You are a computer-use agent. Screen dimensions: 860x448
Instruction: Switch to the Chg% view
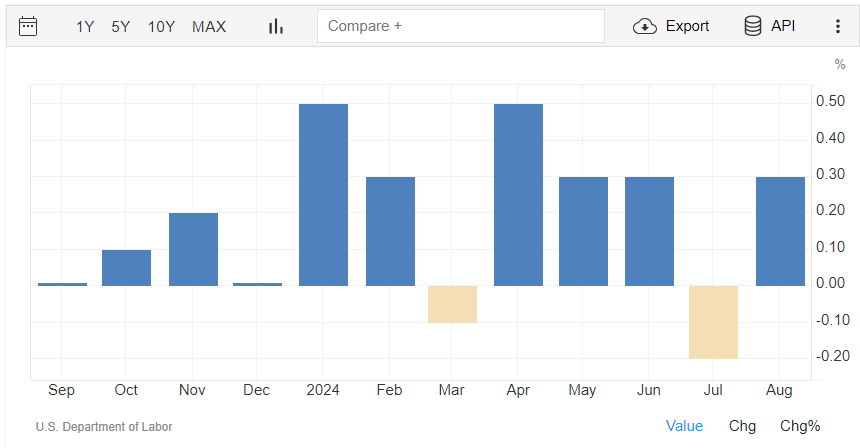pos(800,426)
